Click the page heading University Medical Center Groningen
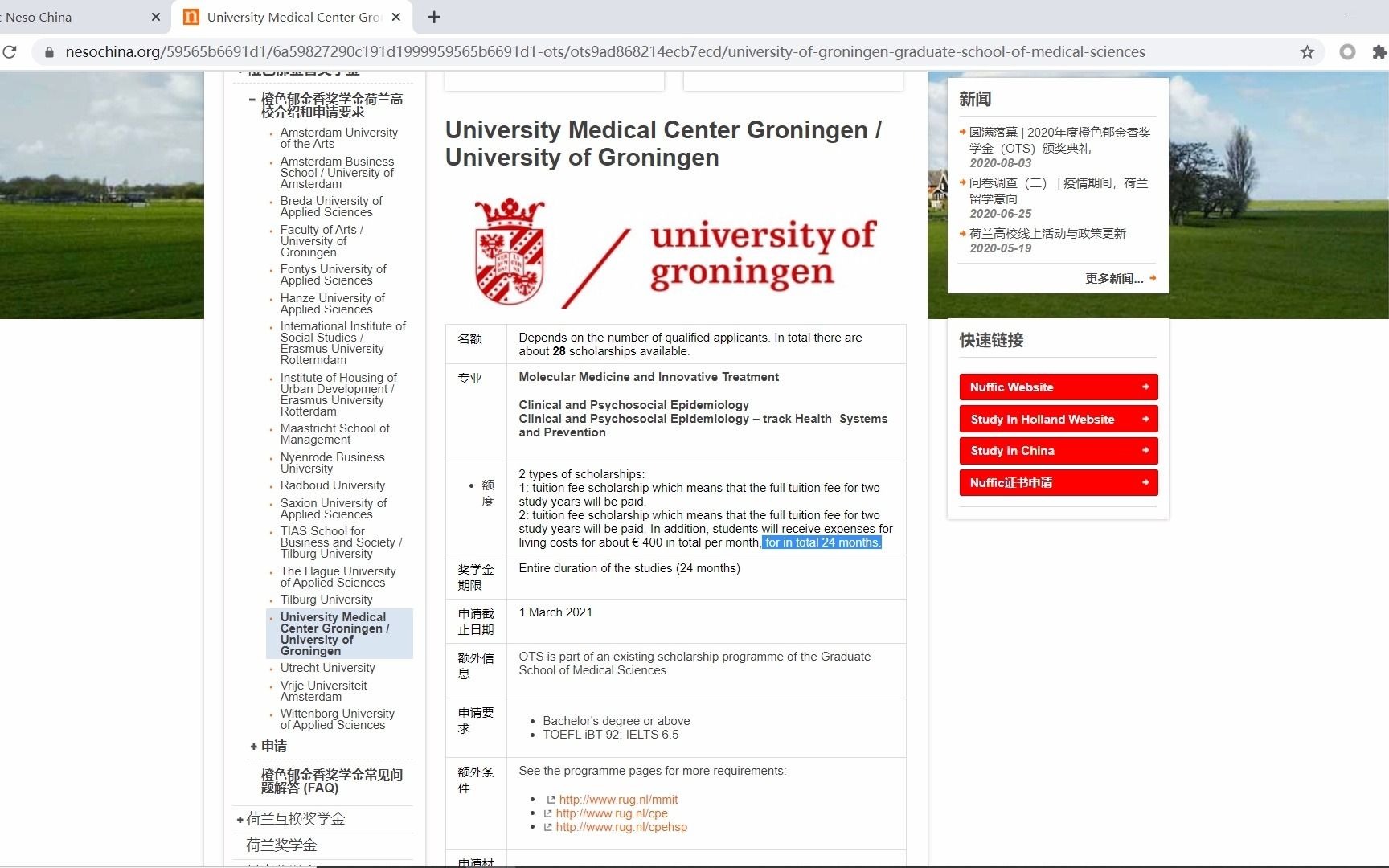 [x=663, y=144]
